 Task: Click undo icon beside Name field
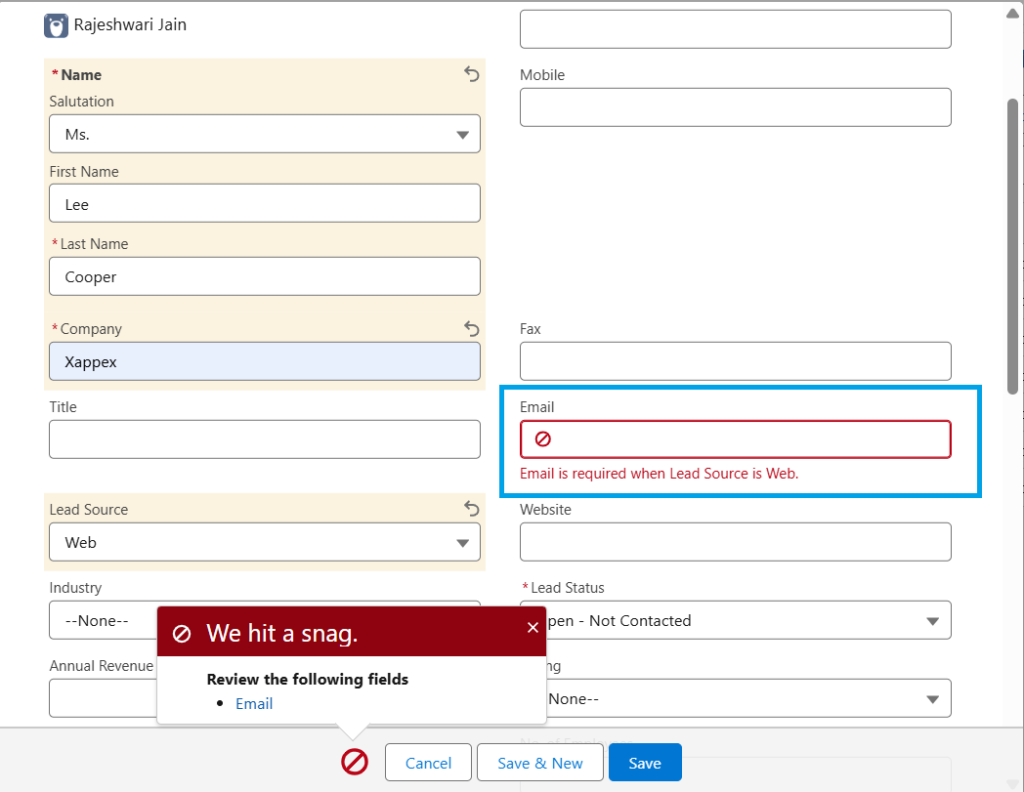pos(472,74)
